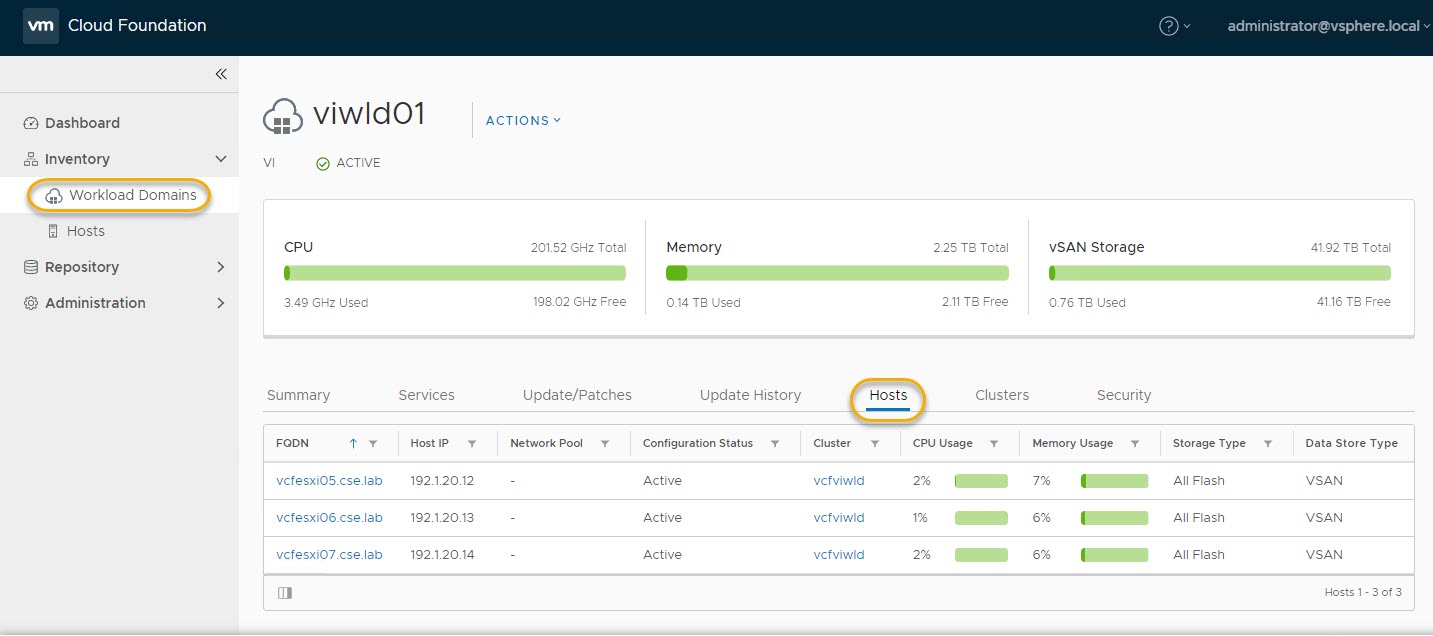Screen dimensions: 1433x636
Task: Click vcfviwld cluster link for vcfesxi07
Action: 838,555
